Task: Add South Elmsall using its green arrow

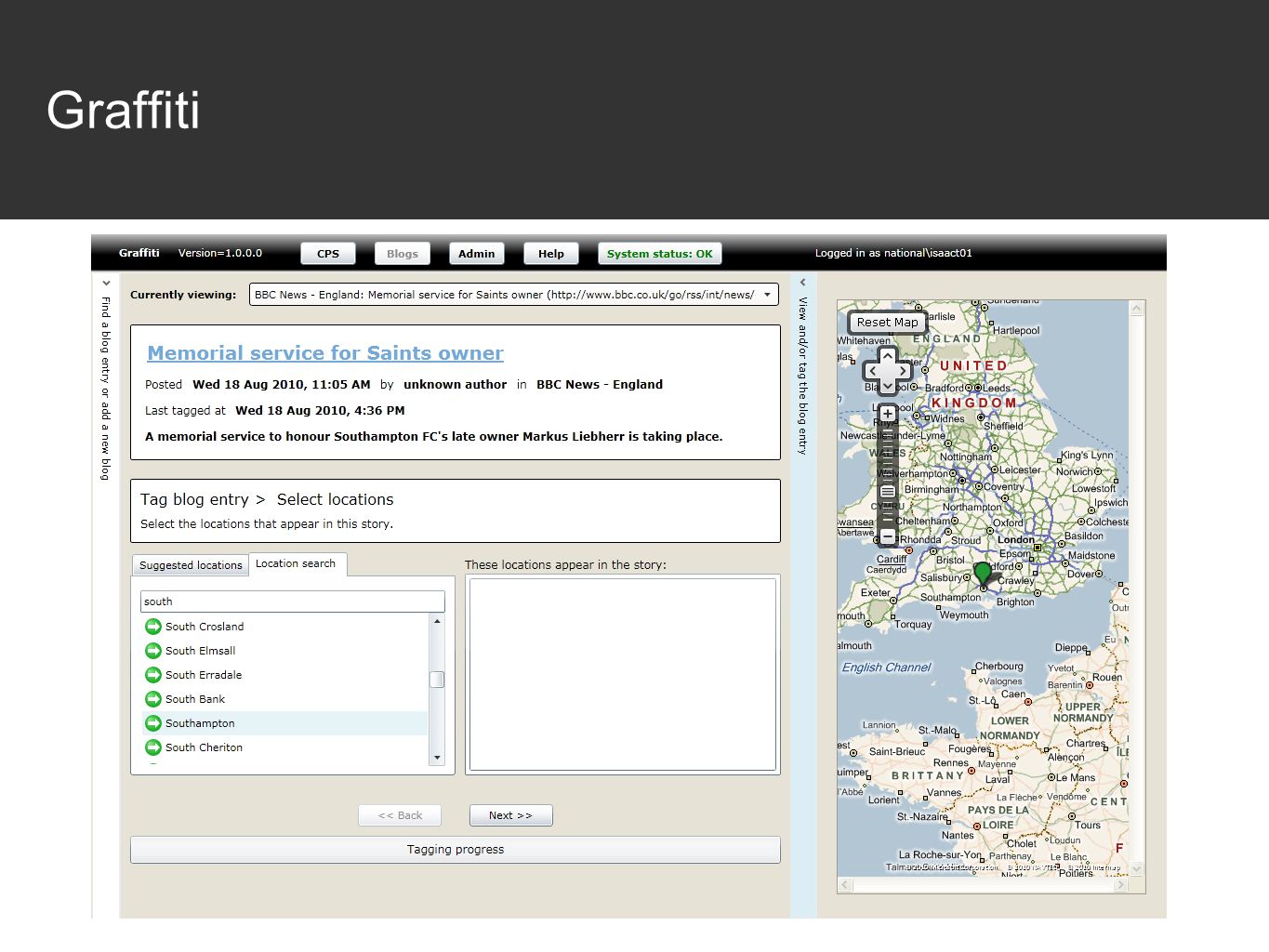Action: click(x=153, y=651)
